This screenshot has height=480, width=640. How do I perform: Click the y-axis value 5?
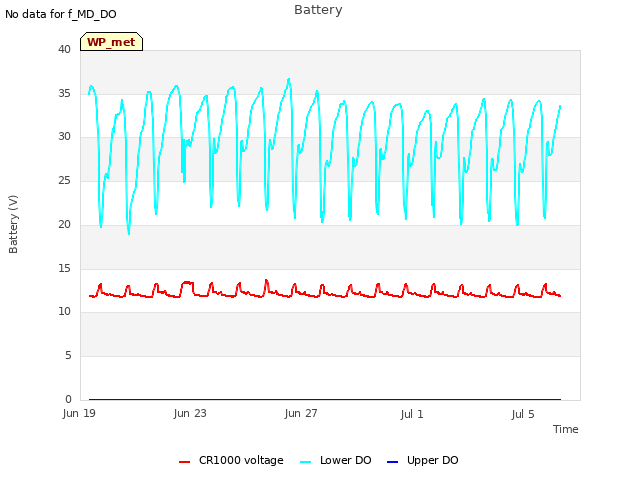(68, 356)
